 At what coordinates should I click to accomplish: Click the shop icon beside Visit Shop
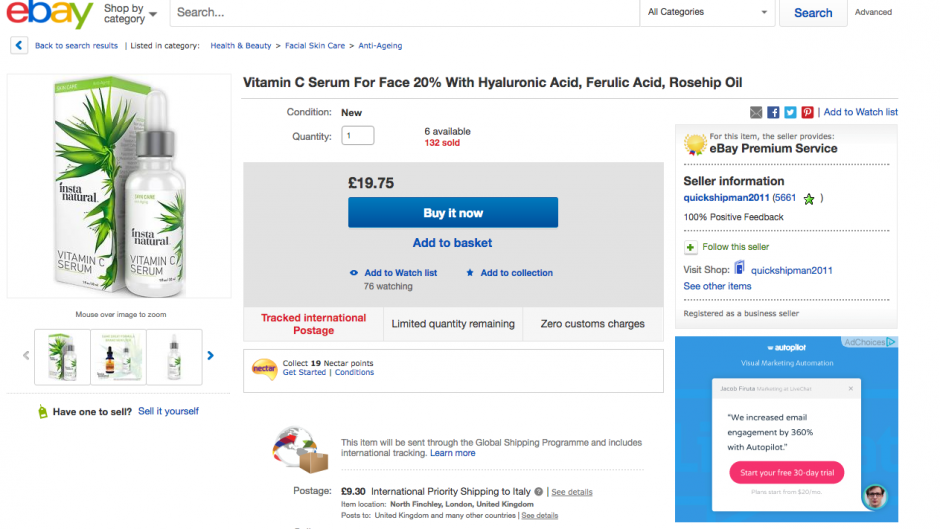pos(739,268)
